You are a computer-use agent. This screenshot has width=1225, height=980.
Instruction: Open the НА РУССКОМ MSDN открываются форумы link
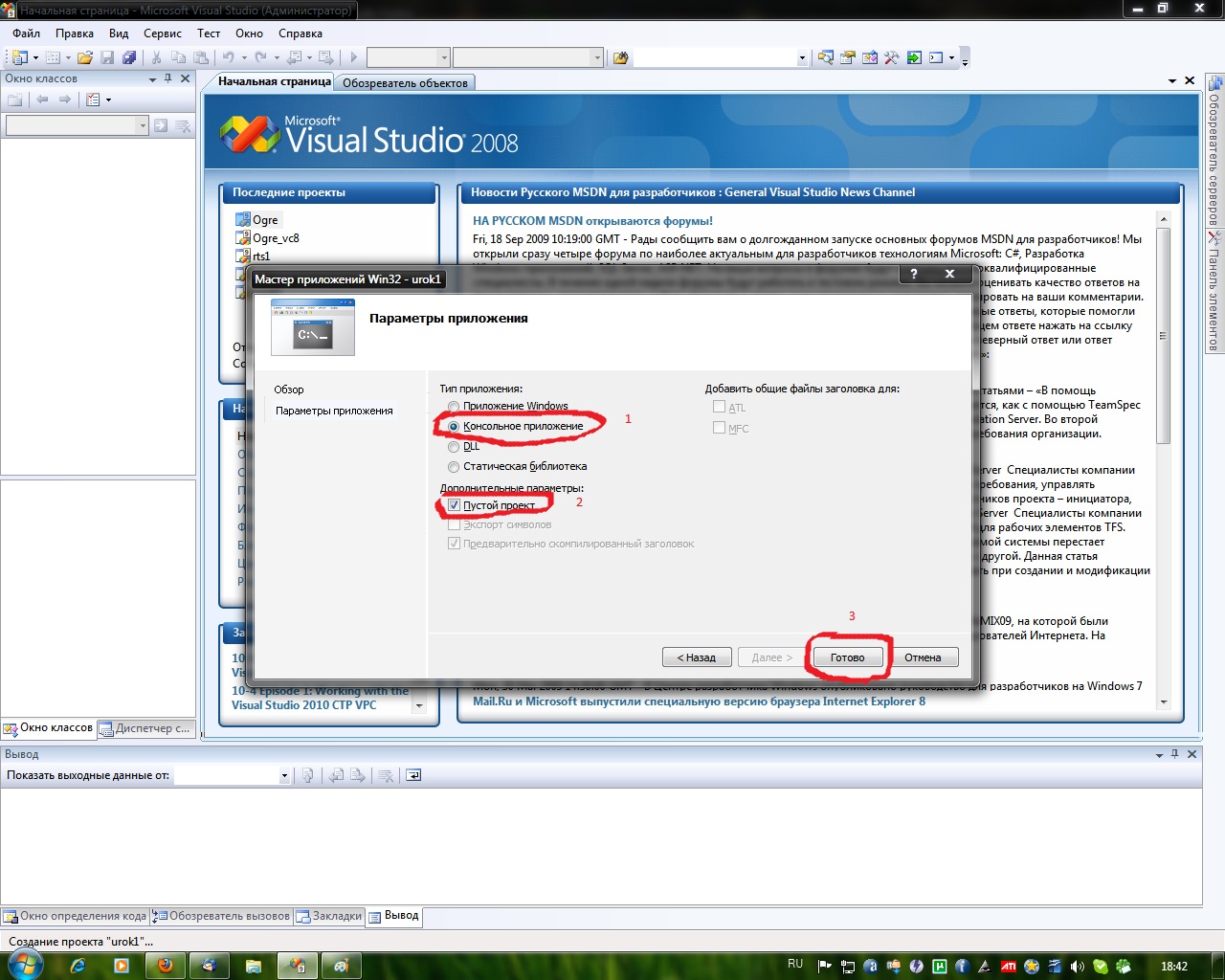[592, 221]
